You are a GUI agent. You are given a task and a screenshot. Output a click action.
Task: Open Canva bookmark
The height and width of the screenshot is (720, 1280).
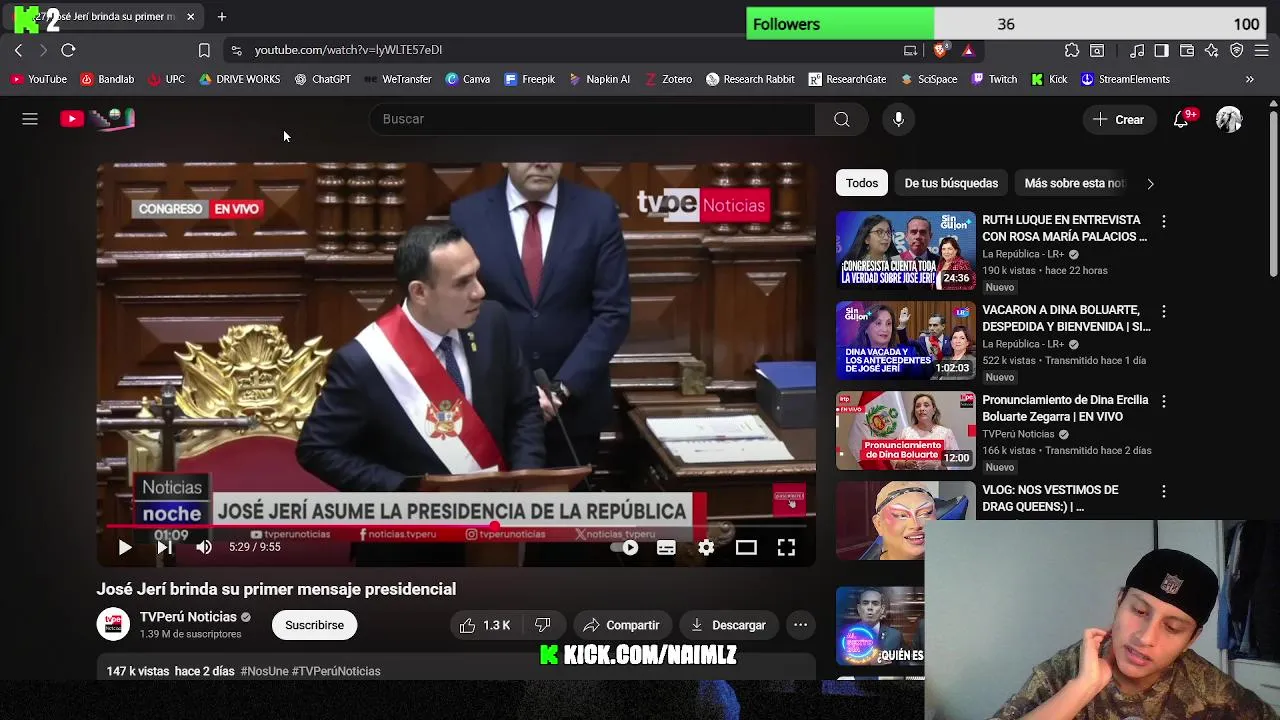point(467,79)
